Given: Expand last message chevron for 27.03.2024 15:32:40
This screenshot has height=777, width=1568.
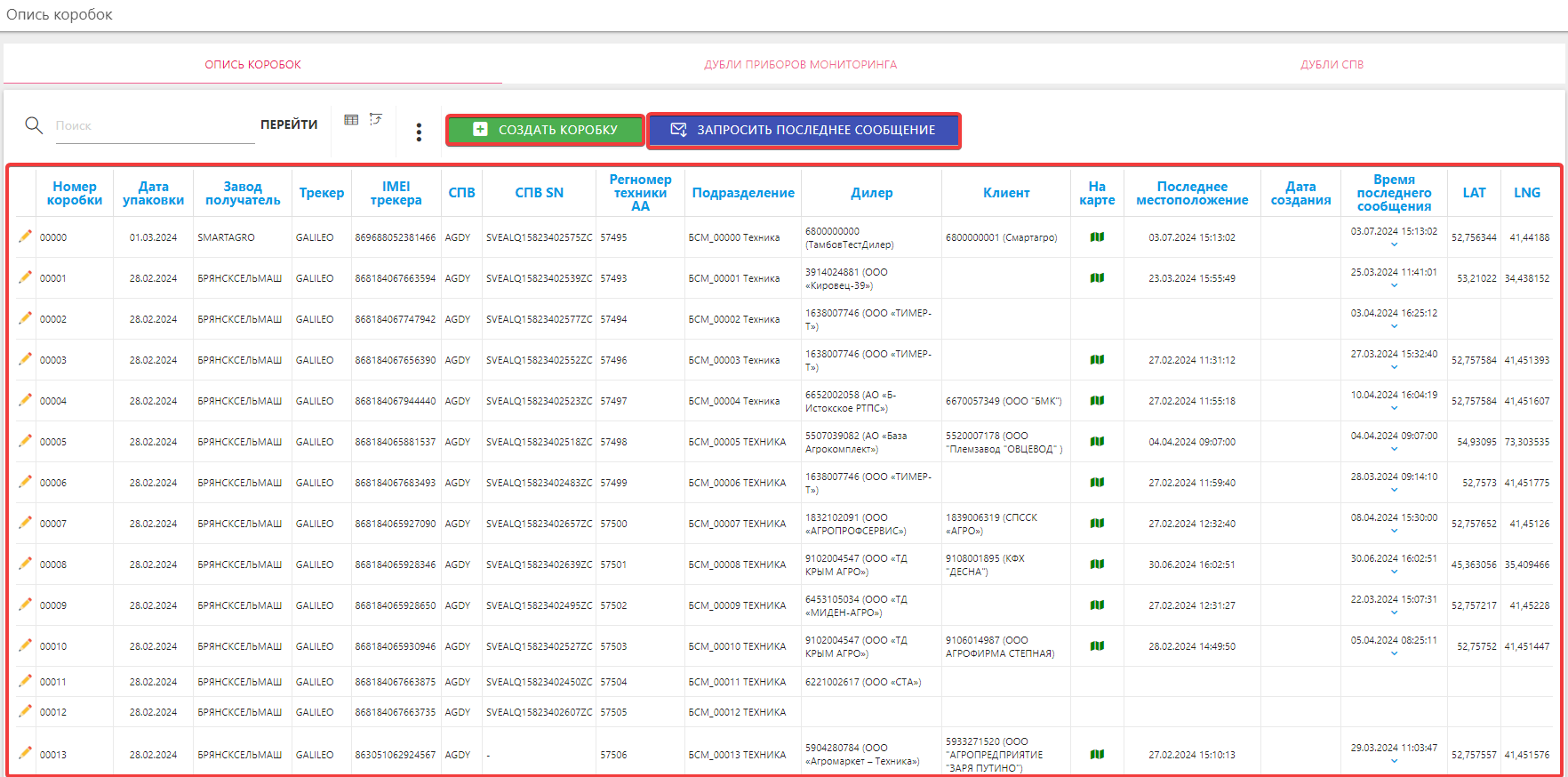Looking at the screenshot, I should (x=1394, y=367).
